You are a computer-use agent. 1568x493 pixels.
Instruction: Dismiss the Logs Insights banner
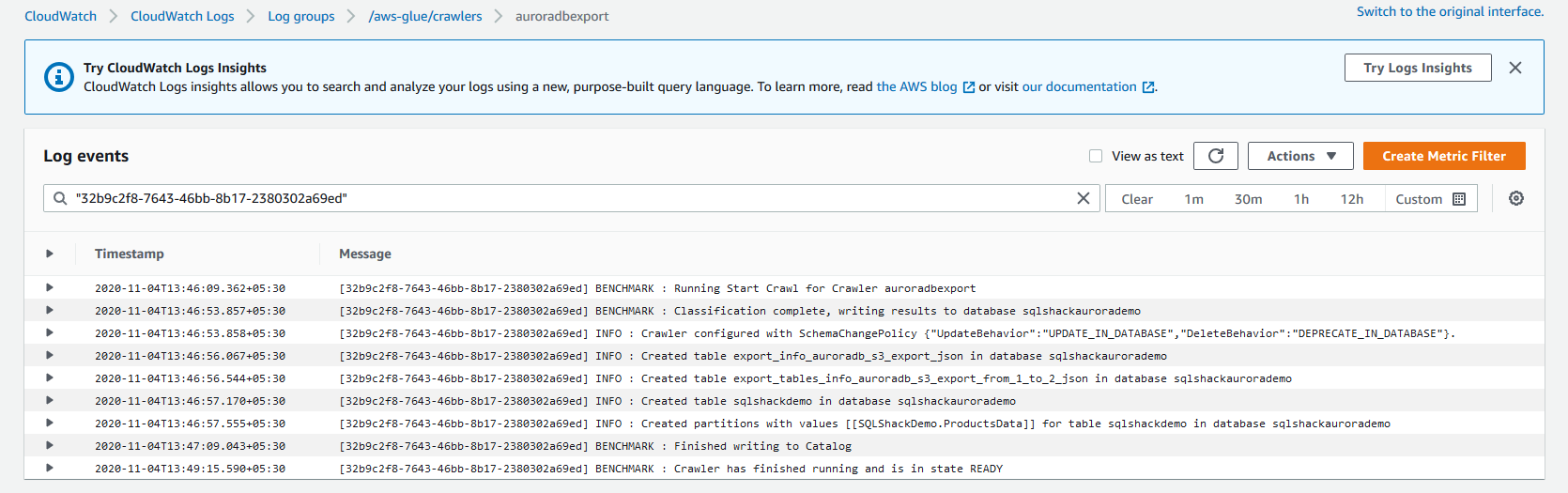click(x=1515, y=68)
